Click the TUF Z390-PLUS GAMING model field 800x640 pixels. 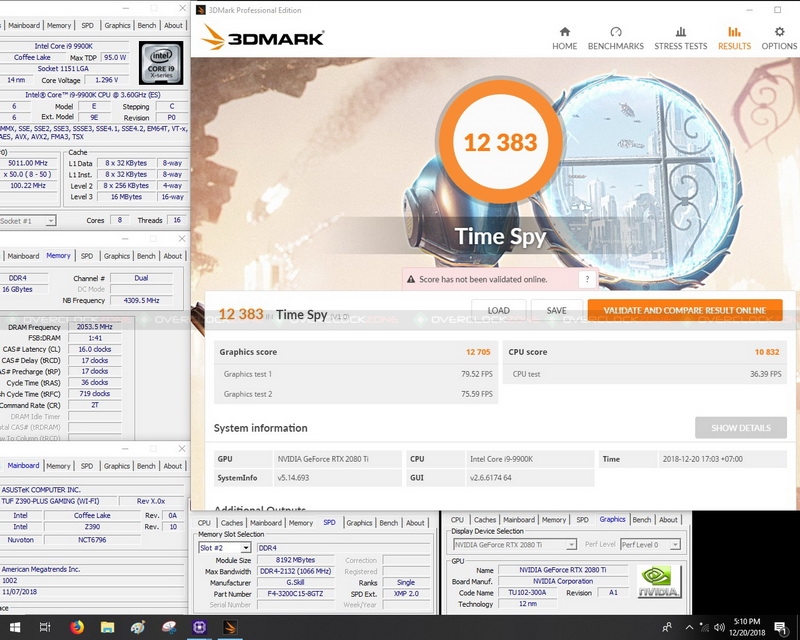click(x=58, y=501)
